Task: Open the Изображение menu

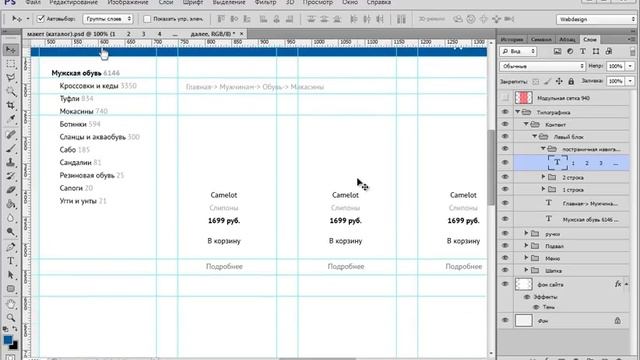Action: pos(128,2)
